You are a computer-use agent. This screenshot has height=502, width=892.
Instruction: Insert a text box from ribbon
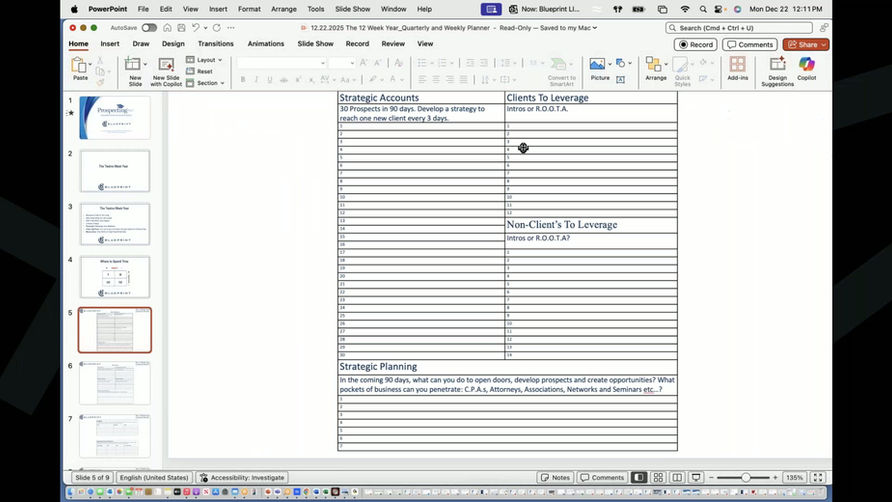coord(621,80)
